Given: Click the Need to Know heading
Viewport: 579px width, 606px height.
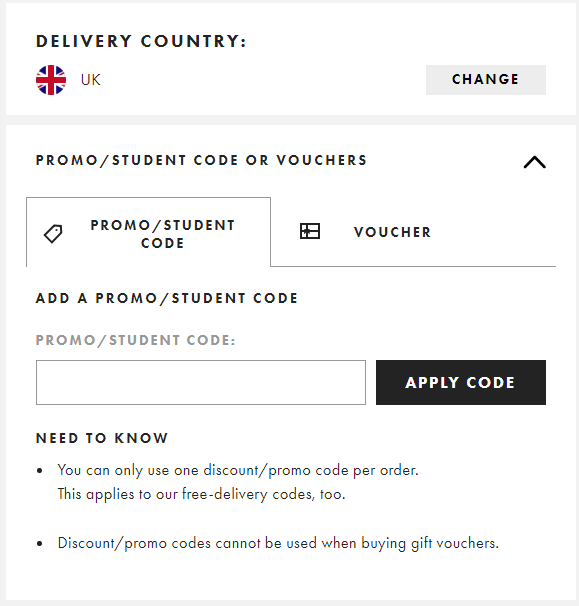Looking at the screenshot, I should coord(102,438).
